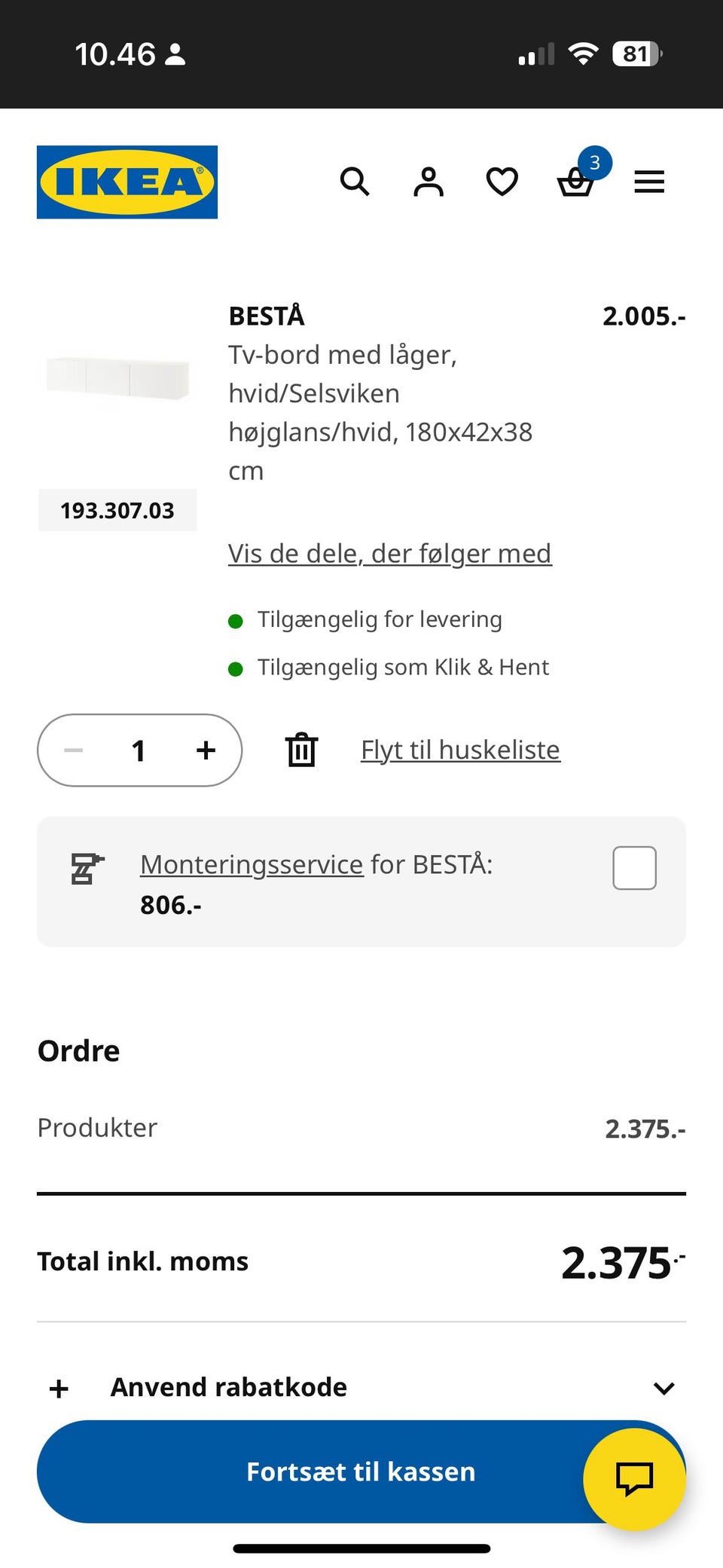Decrease BESTÅ quantity with minus button
This screenshot has width=723, height=1568.
(74, 750)
